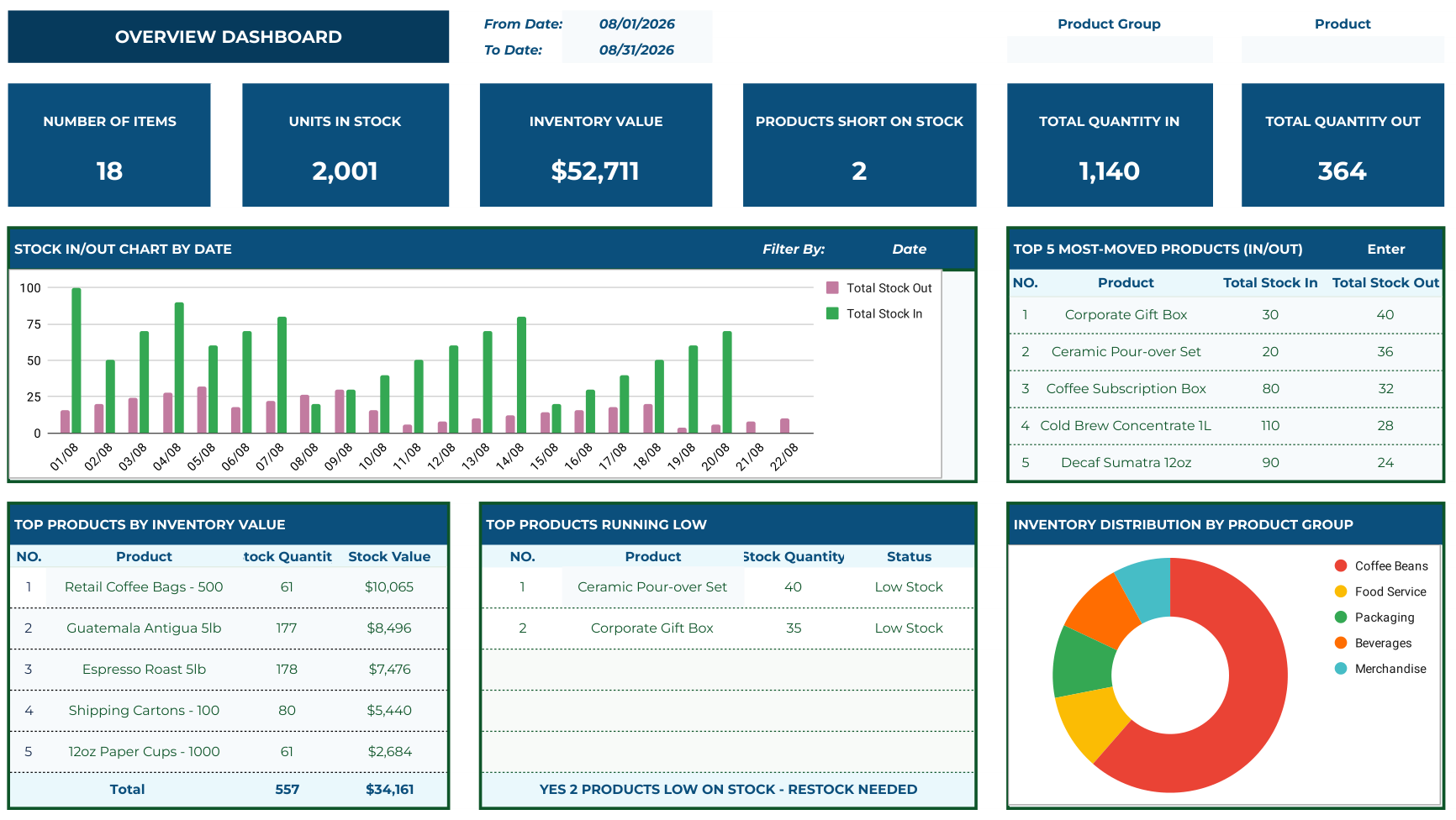
Task: Click the Top Products Running Low heading
Action: click(596, 524)
